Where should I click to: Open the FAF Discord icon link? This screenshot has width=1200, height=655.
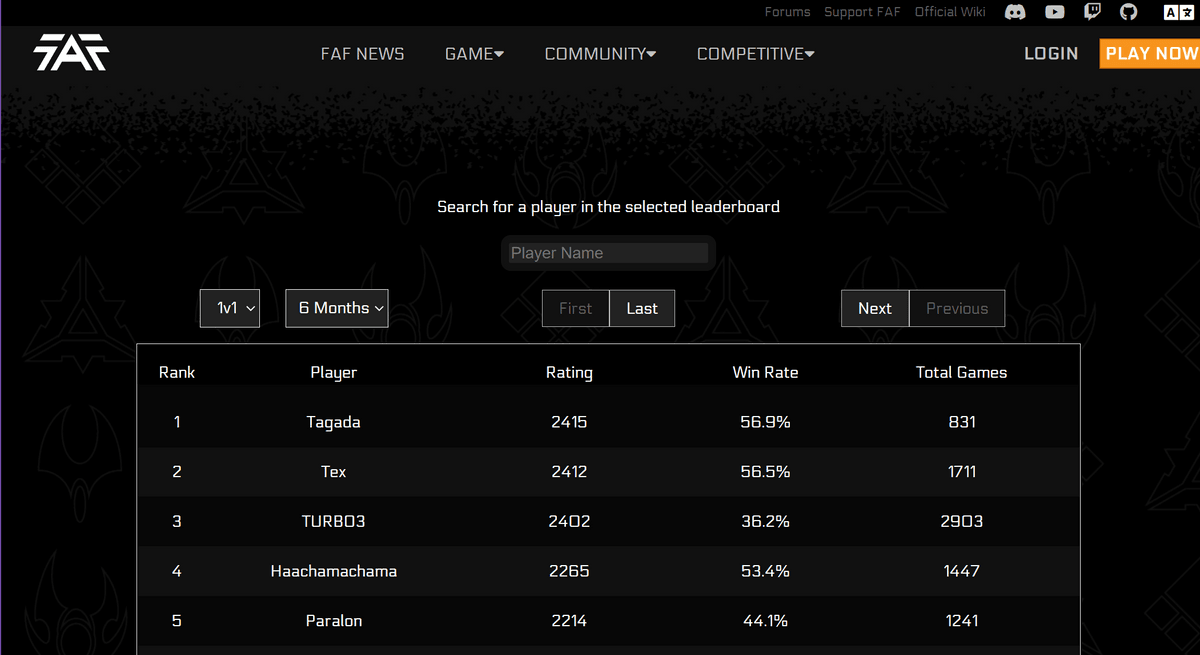tap(1016, 12)
